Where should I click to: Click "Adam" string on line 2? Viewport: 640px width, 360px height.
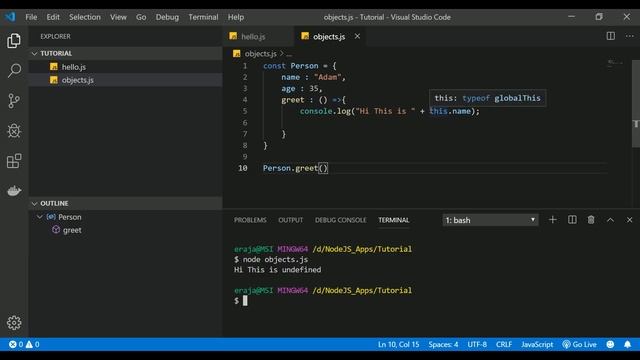point(328,77)
